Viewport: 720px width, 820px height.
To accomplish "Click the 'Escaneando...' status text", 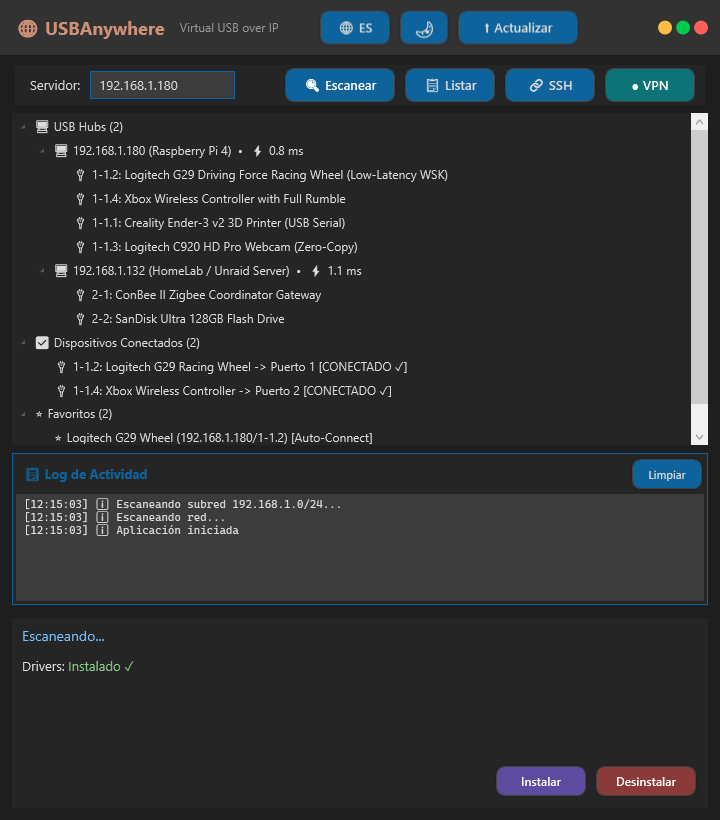I will 63,636.
